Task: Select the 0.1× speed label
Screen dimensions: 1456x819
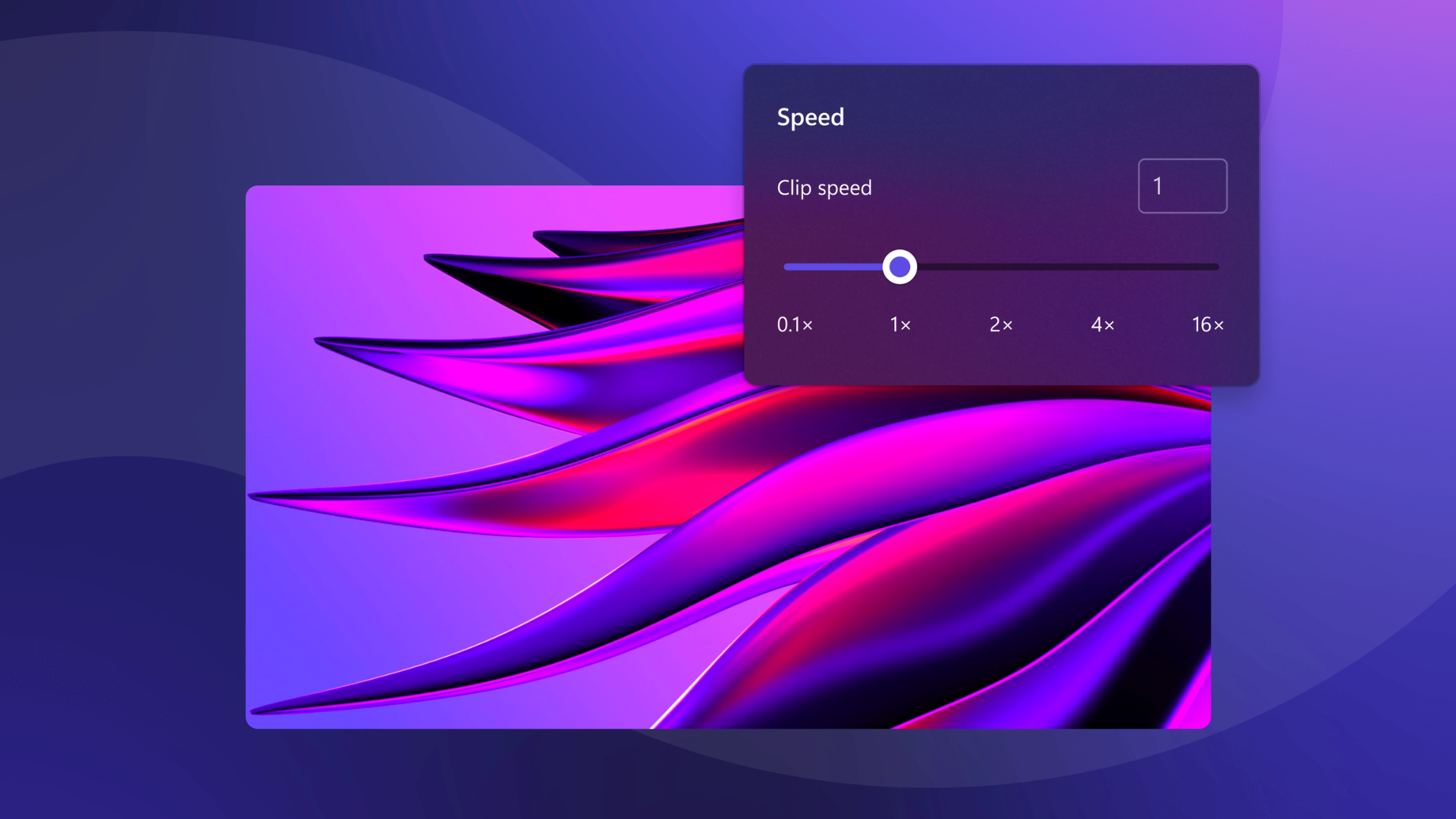Action: 794,325
